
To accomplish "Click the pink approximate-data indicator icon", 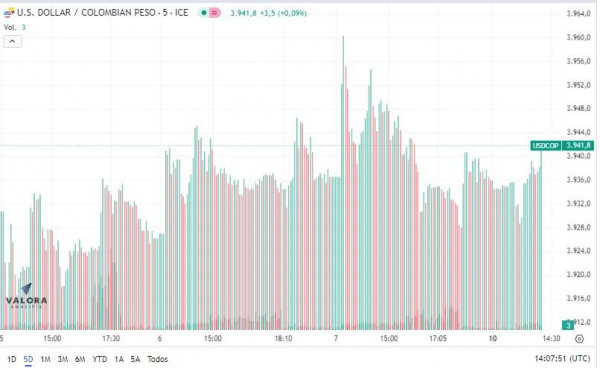I will 215,13.
